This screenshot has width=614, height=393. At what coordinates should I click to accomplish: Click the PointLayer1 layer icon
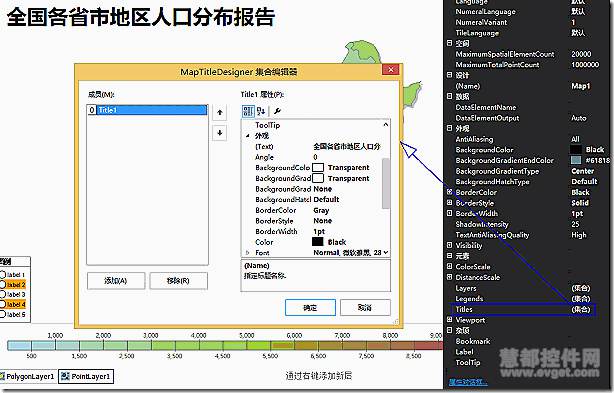(65, 377)
